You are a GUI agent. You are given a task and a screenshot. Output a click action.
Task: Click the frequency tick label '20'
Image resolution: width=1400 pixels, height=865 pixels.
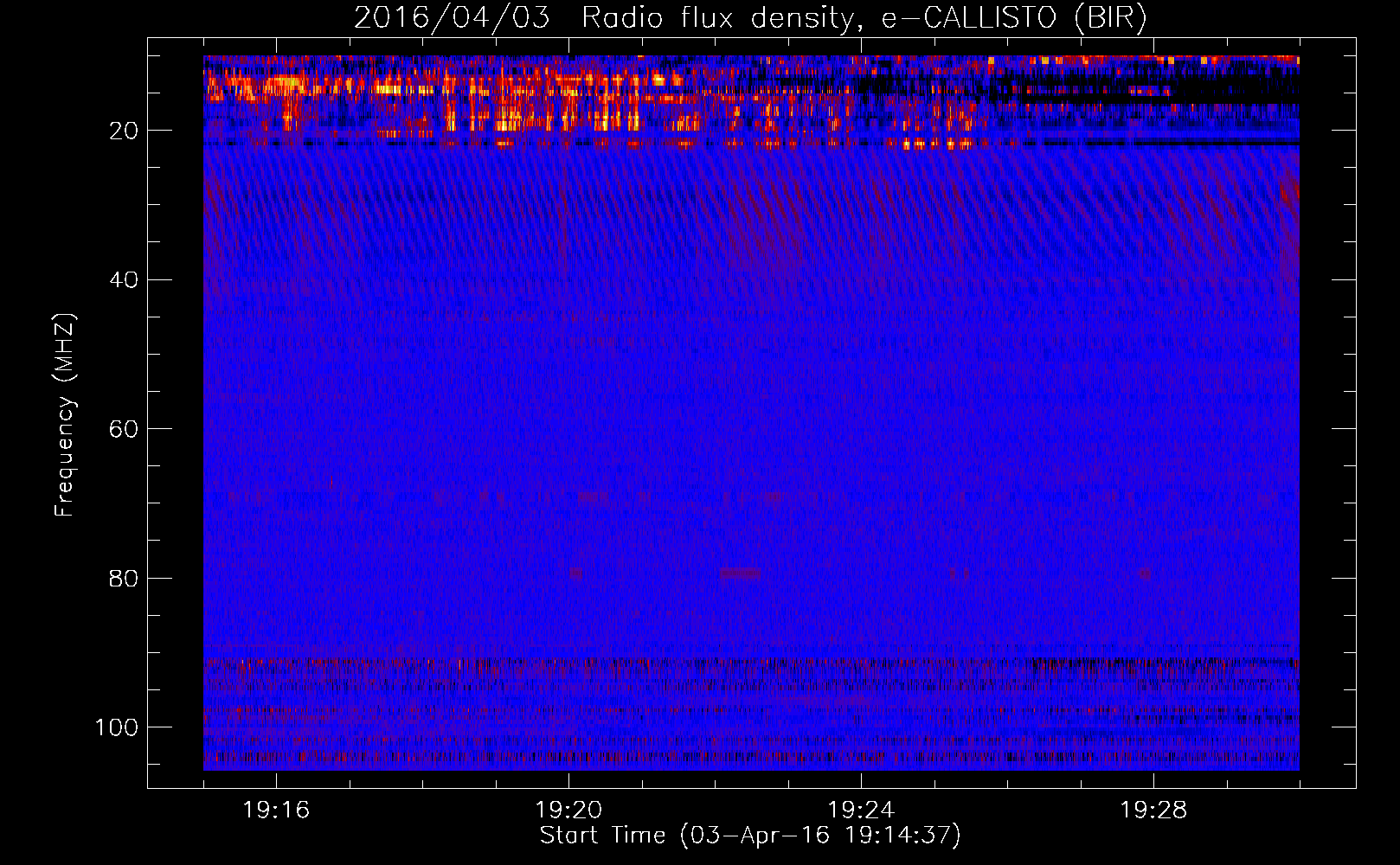tap(125, 131)
